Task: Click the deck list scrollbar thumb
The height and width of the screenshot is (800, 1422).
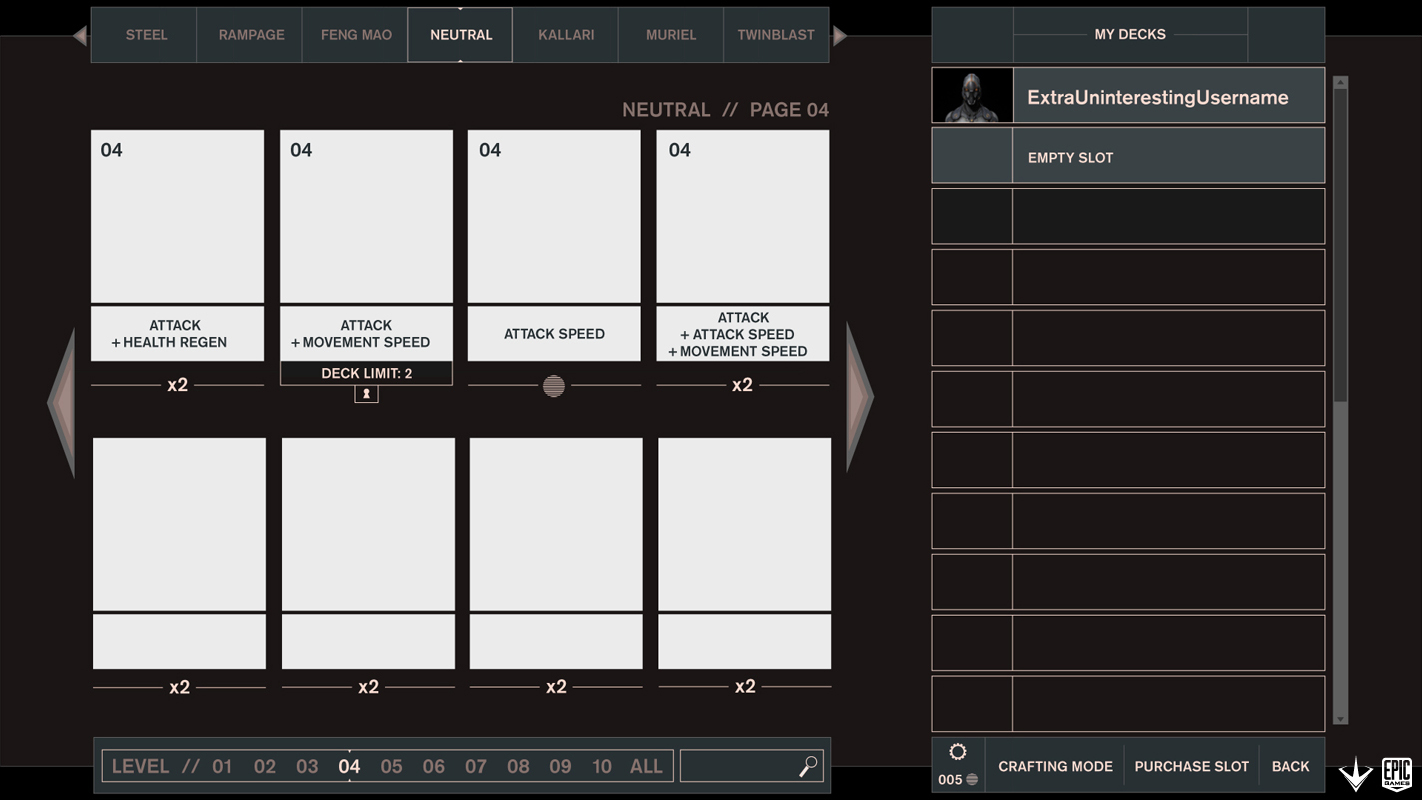Action: point(1341,247)
